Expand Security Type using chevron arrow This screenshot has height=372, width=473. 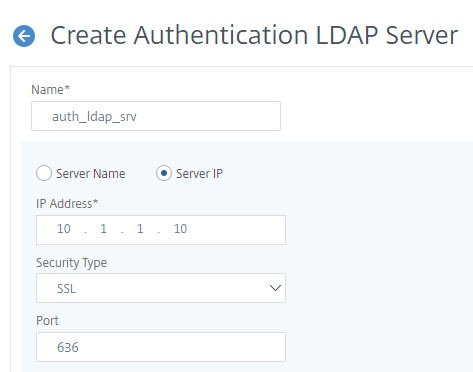[x=275, y=288]
